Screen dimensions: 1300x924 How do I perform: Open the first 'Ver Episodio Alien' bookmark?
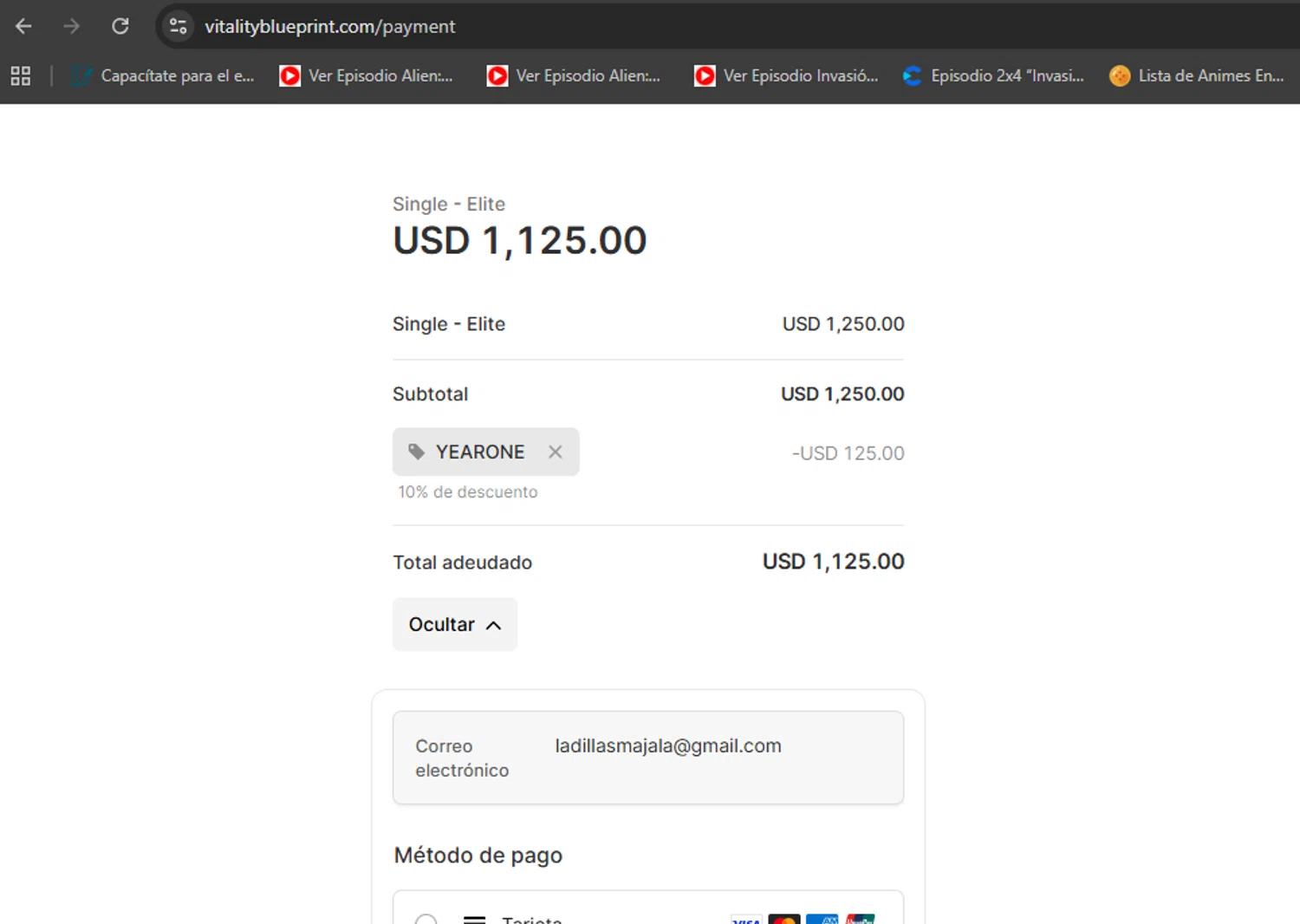pos(366,75)
